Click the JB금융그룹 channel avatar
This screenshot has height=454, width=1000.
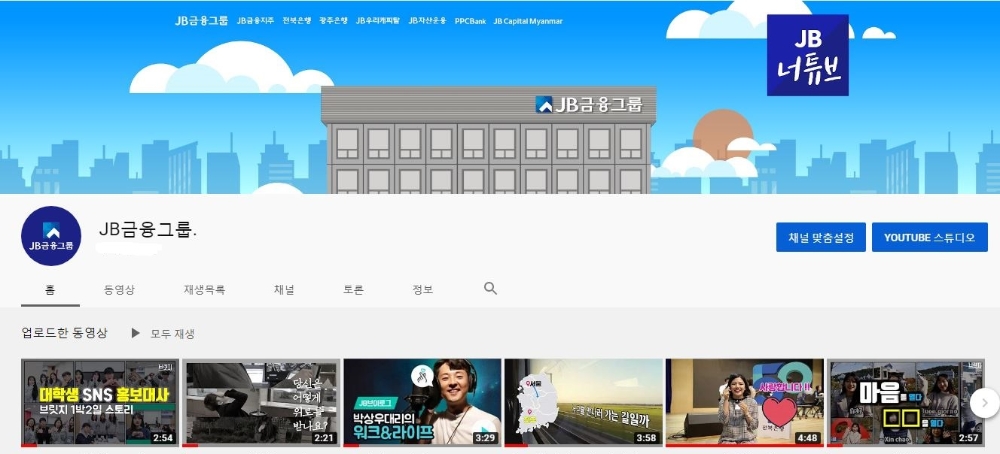click(51, 236)
